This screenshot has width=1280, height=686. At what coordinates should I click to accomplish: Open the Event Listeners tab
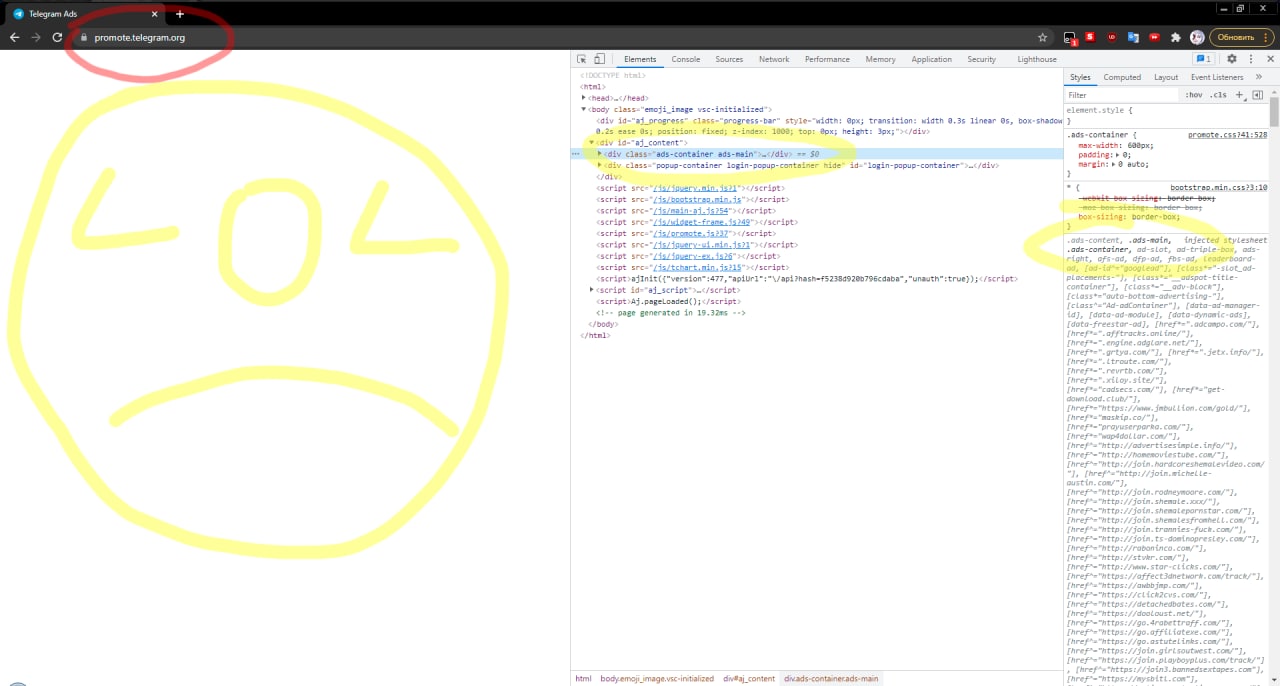pyautogui.click(x=1217, y=77)
